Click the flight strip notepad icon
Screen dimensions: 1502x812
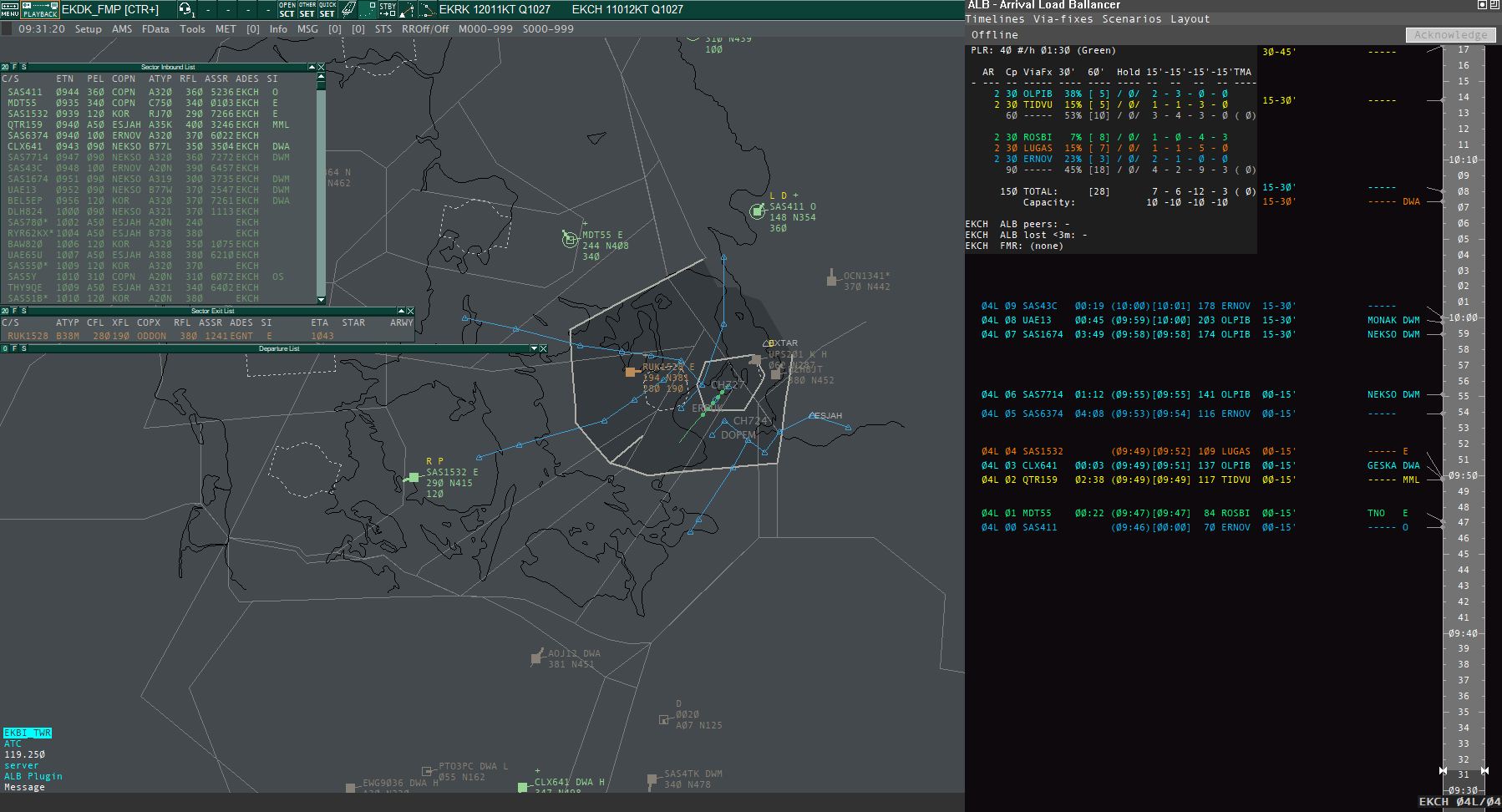tap(348, 9)
